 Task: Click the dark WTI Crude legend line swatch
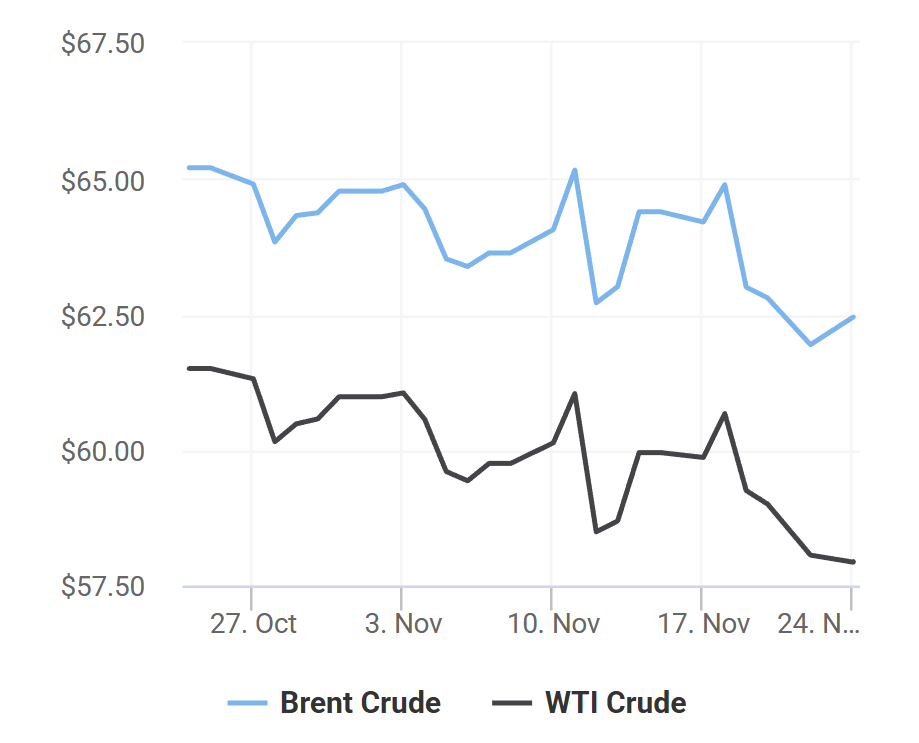512,703
